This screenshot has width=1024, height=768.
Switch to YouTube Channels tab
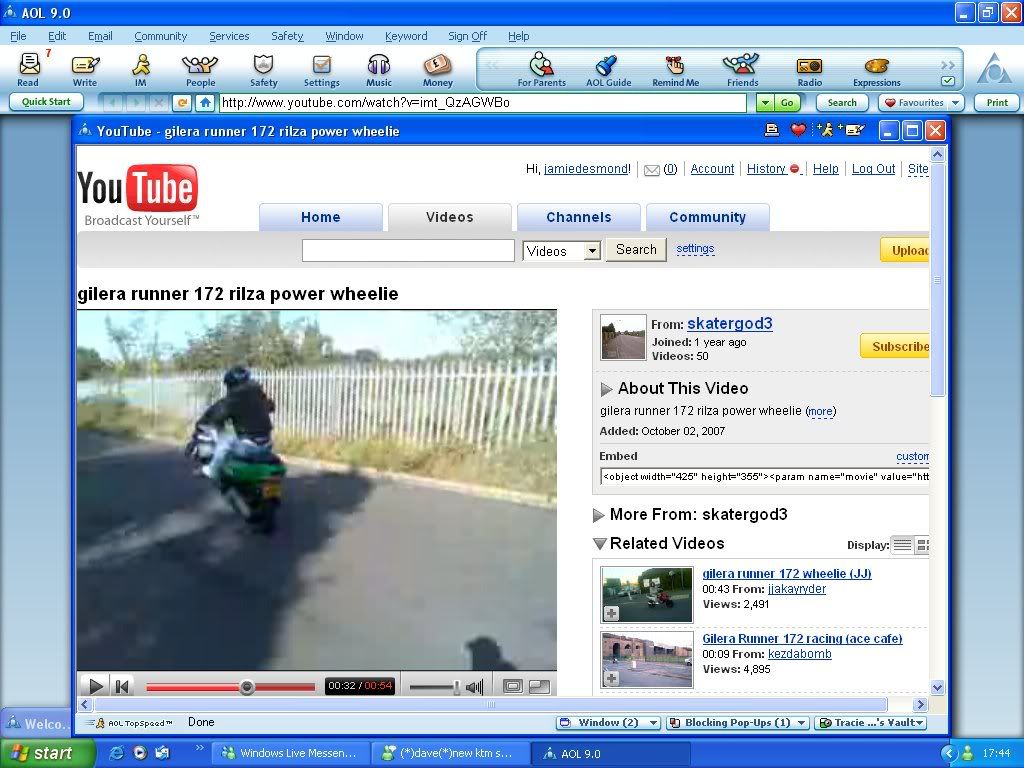pyautogui.click(x=579, y=217)
